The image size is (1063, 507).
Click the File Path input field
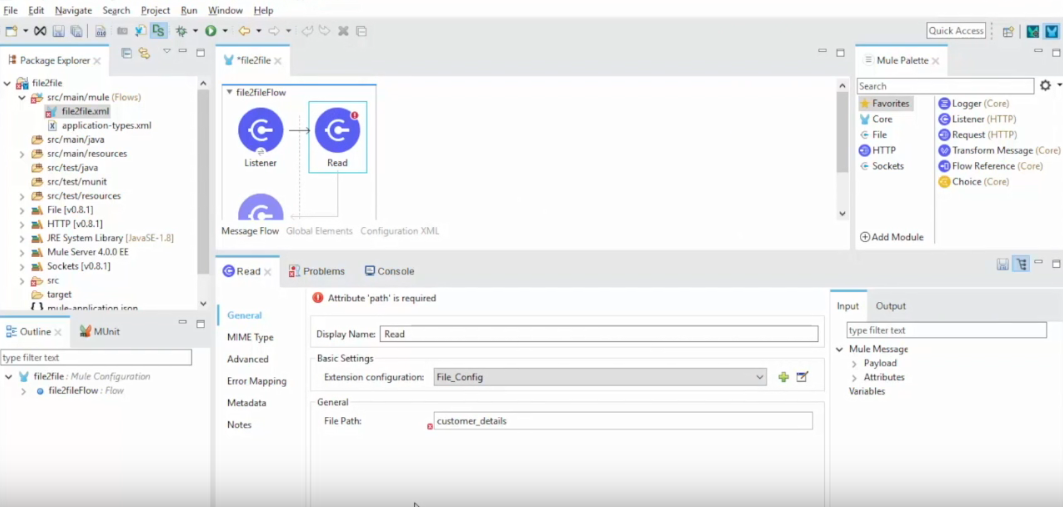point(622,421)
